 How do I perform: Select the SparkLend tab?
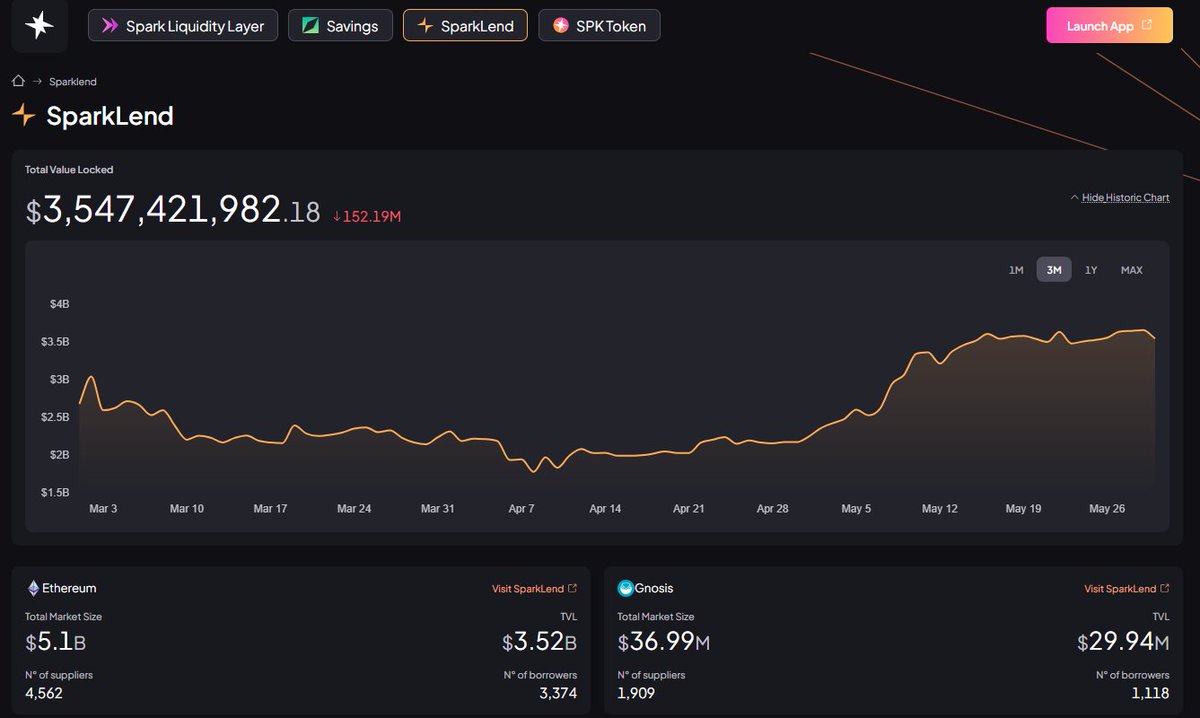point(465,26)
